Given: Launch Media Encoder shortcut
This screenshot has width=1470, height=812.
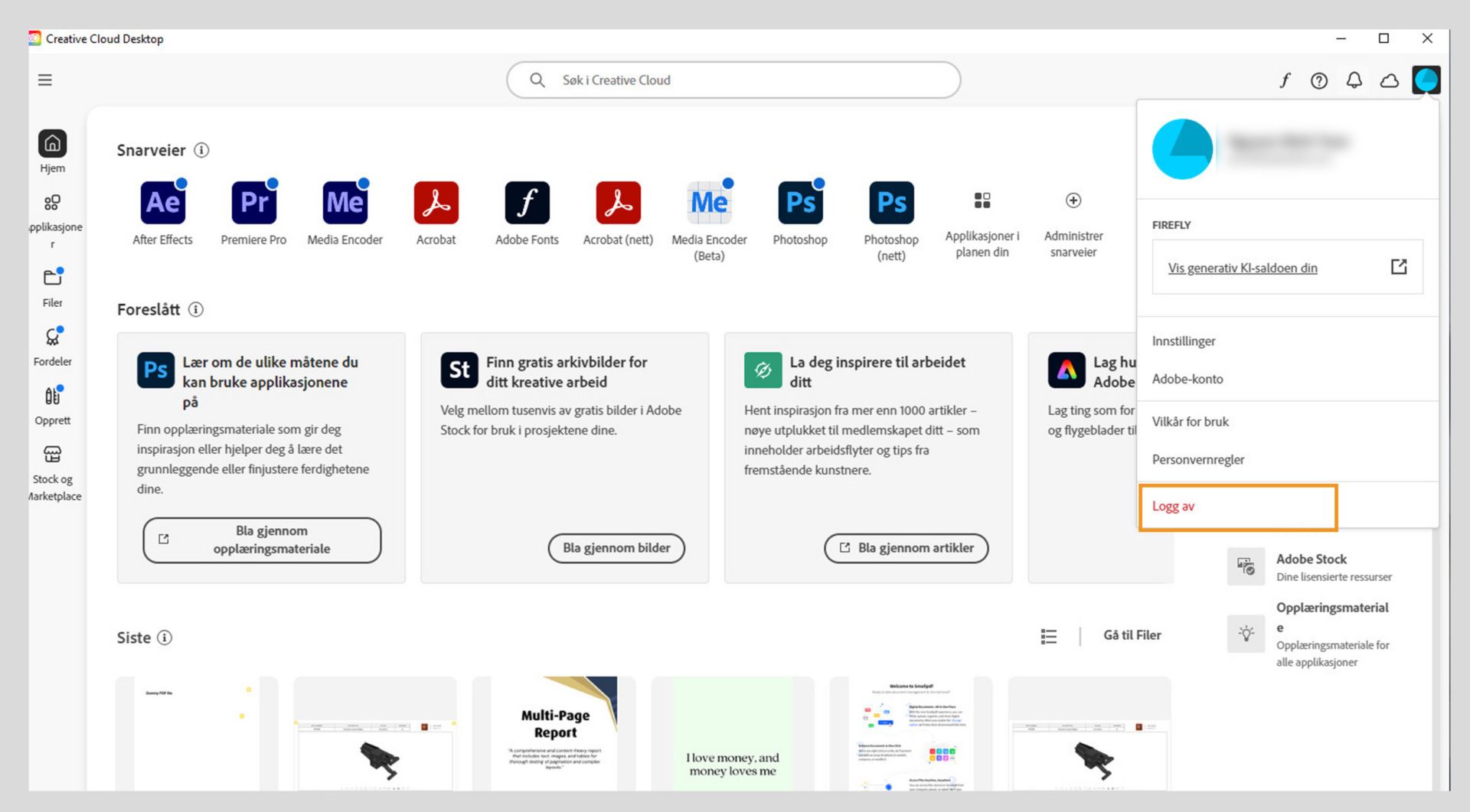Looking at the screenshot, I should (345, 204).
